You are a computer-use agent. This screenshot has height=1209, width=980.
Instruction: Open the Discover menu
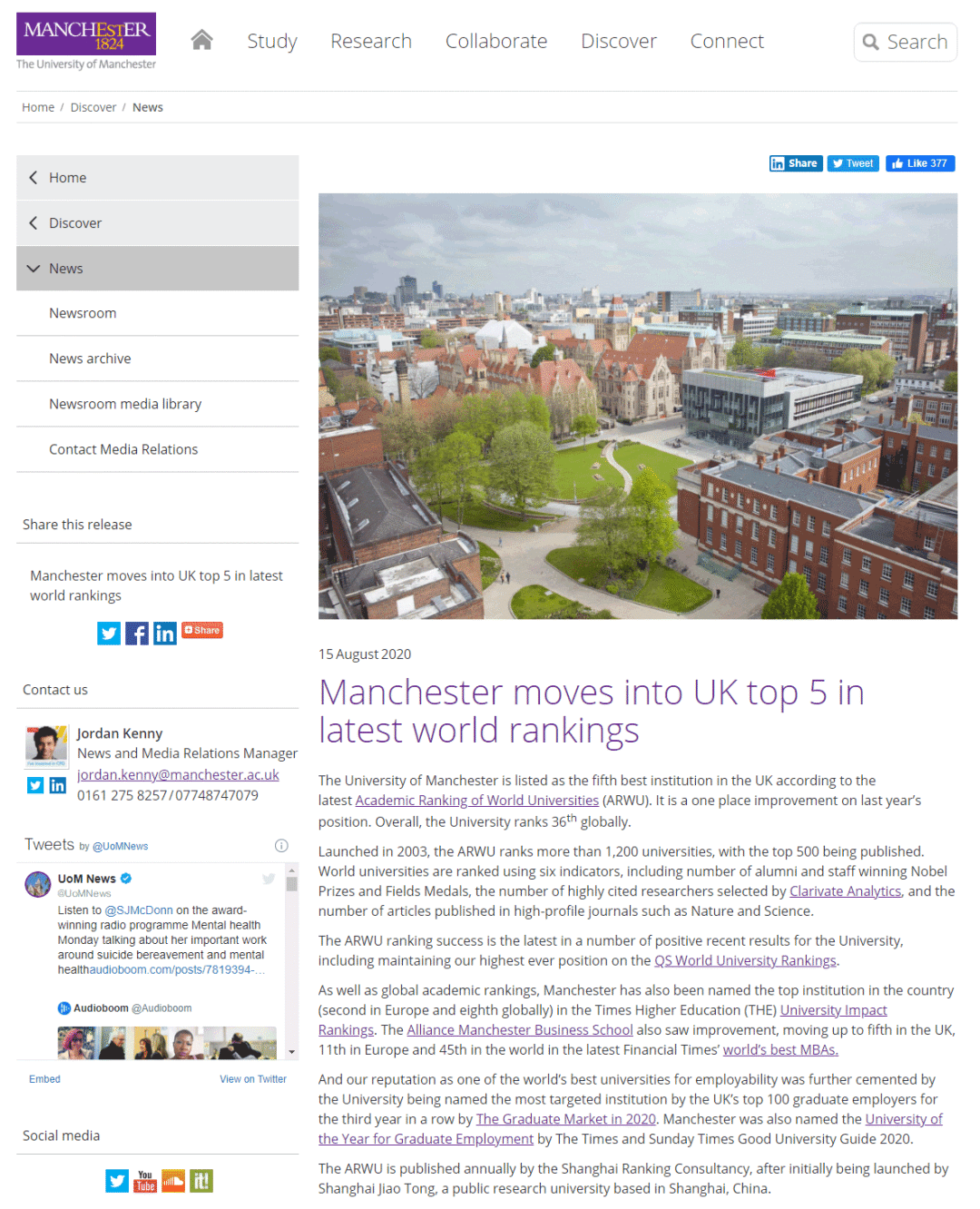click(x=619, y=41)
